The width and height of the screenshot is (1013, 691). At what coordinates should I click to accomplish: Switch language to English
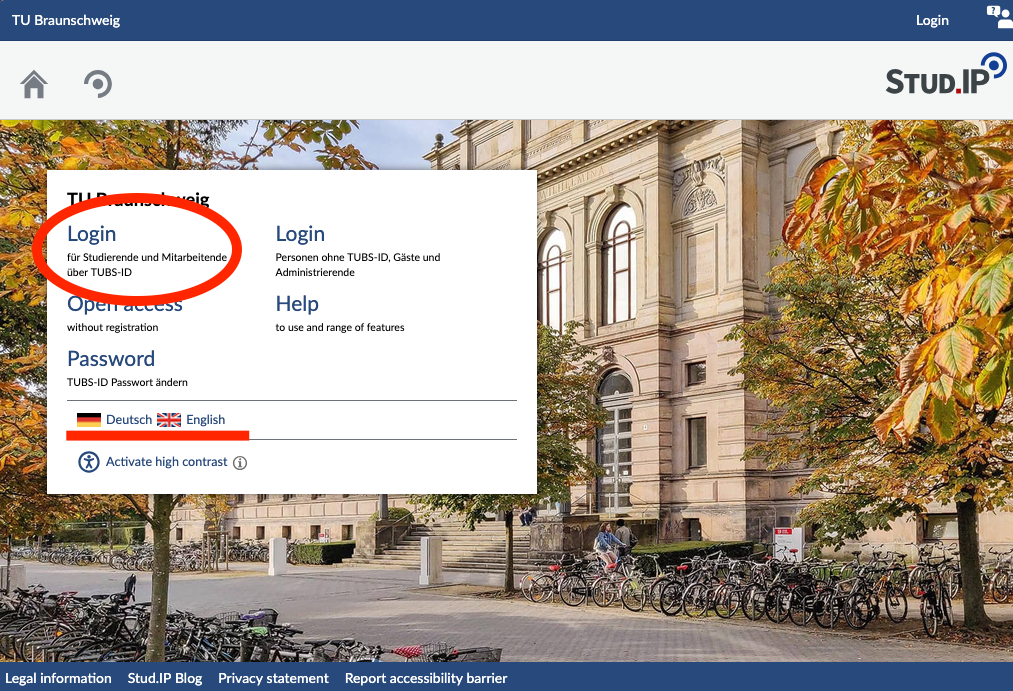click(205, 420)
